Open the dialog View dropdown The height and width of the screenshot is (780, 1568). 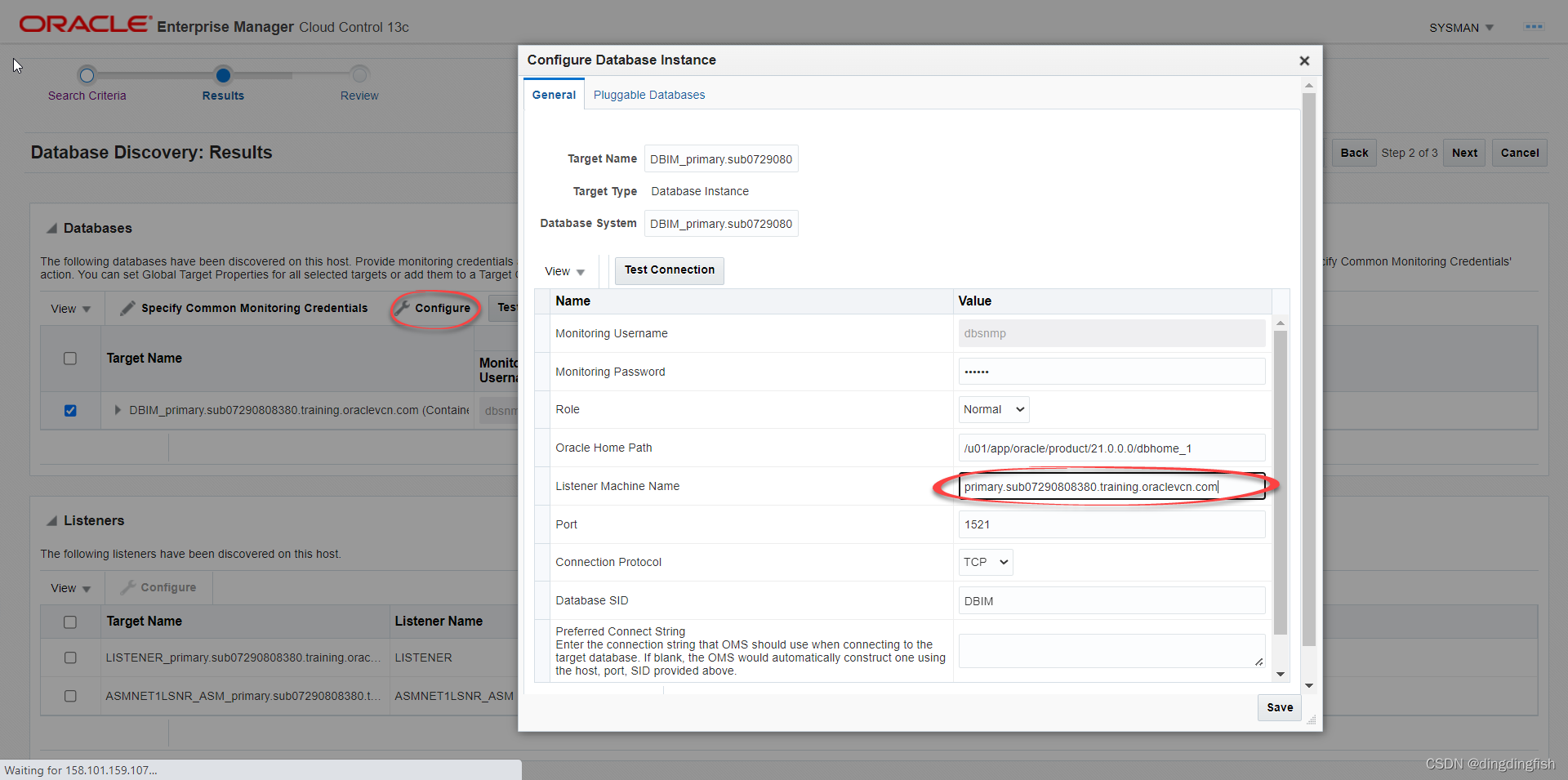tap(564, 271)
